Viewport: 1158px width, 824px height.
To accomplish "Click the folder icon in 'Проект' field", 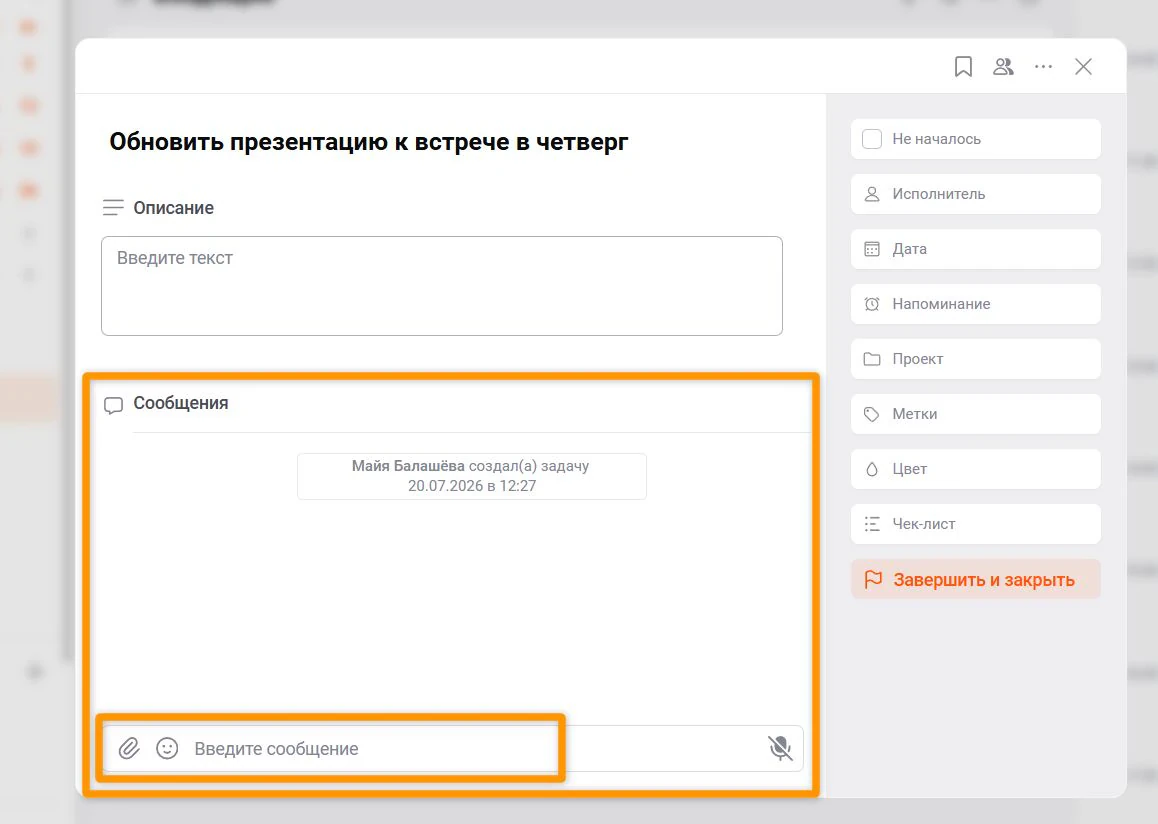I will 872,359.
